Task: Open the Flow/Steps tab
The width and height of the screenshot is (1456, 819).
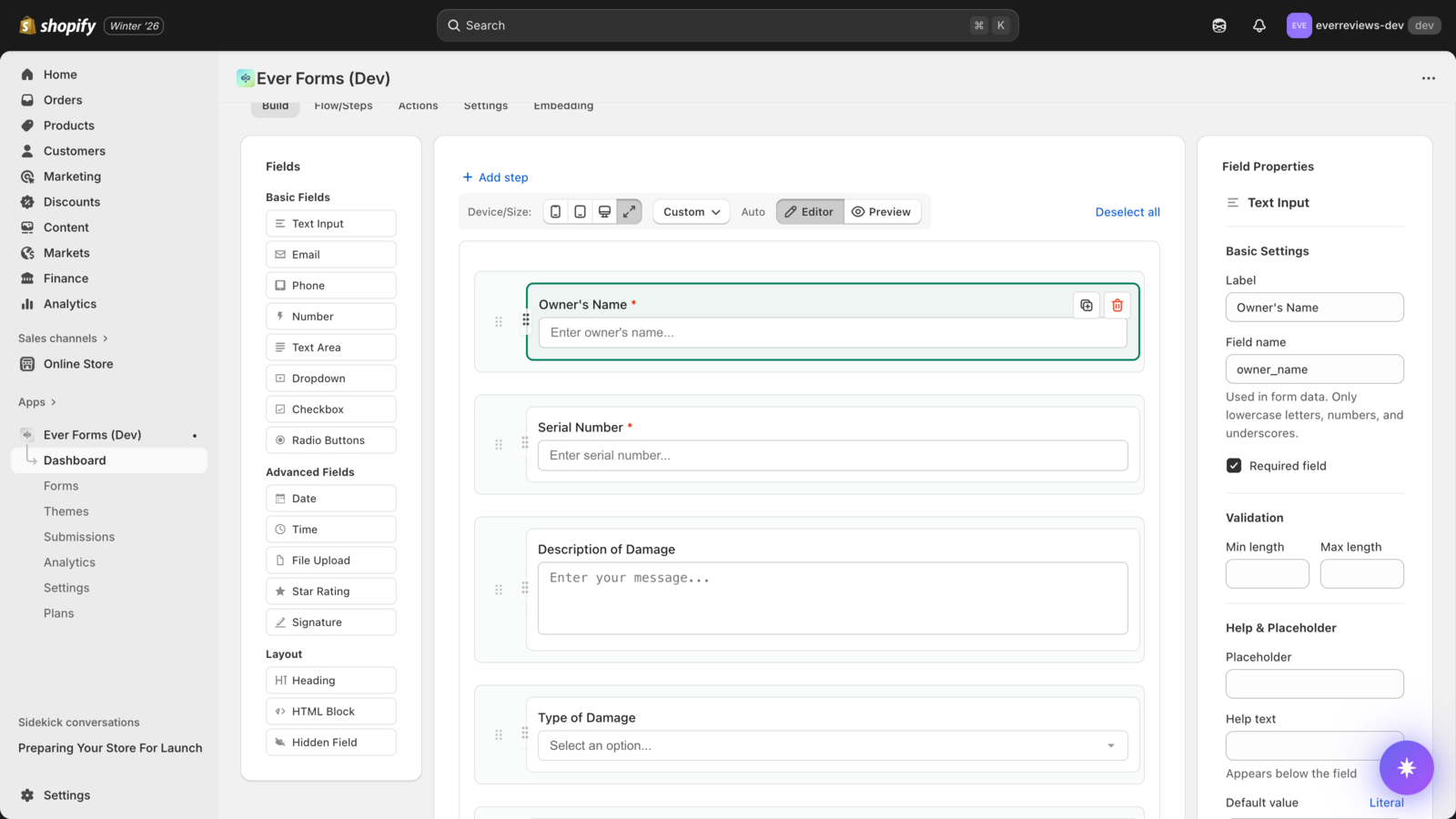Action: coord(343,106)
